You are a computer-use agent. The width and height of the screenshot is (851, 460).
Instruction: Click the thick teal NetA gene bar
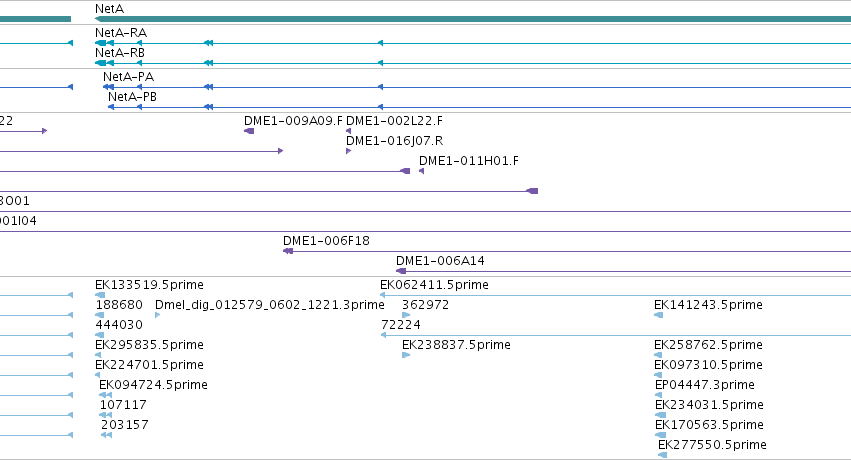473,20
